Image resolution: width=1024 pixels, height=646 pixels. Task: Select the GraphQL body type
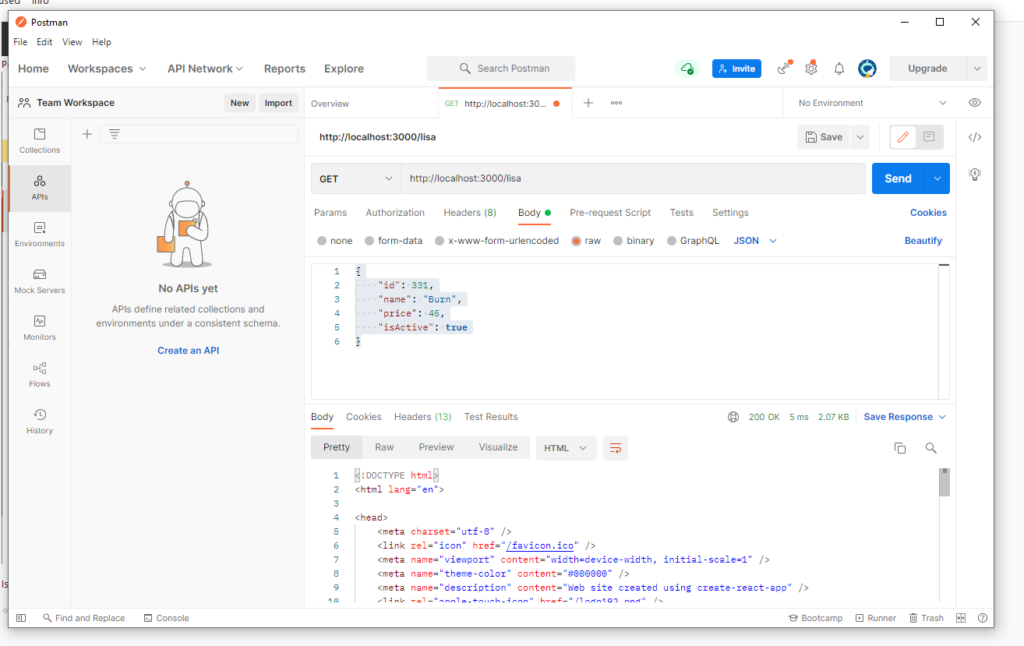(671, 241)
